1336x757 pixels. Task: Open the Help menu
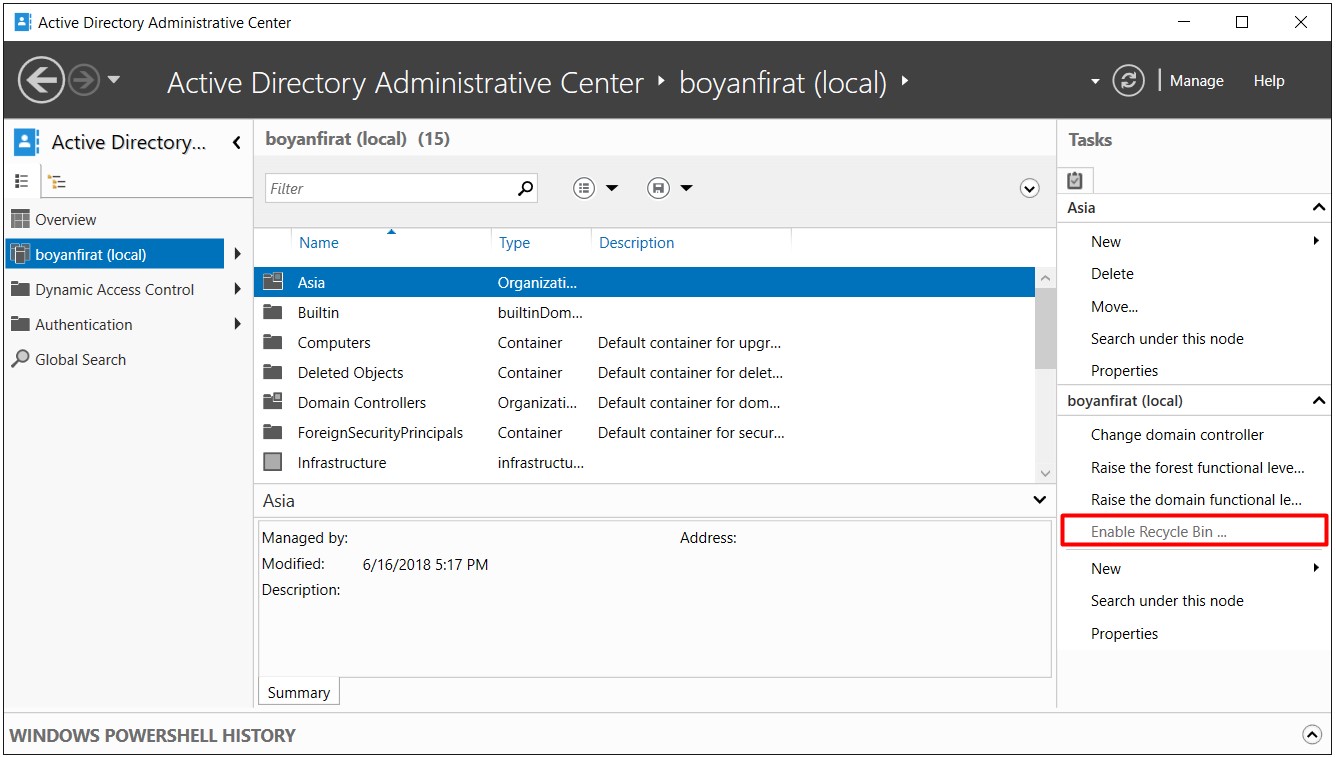1268,81
